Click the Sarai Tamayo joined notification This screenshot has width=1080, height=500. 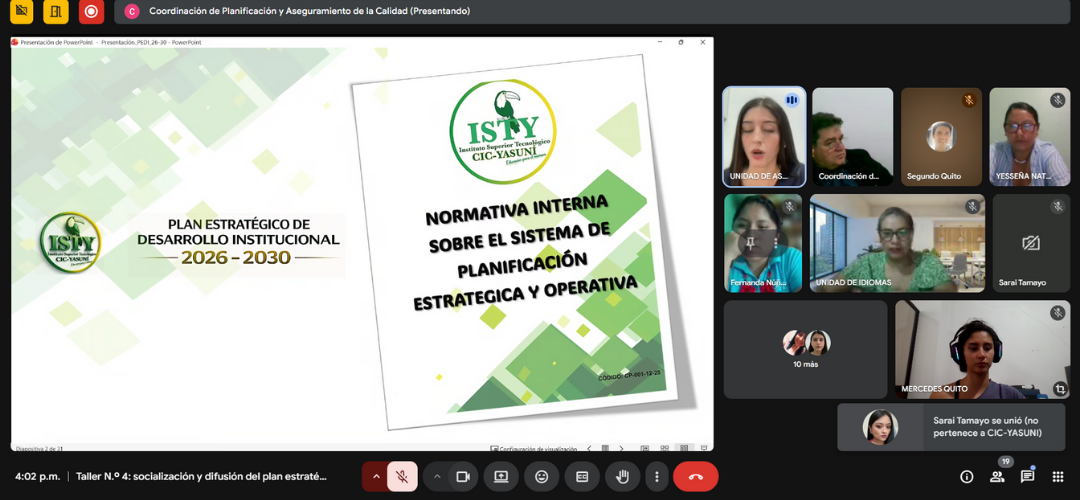coord(952,427)
